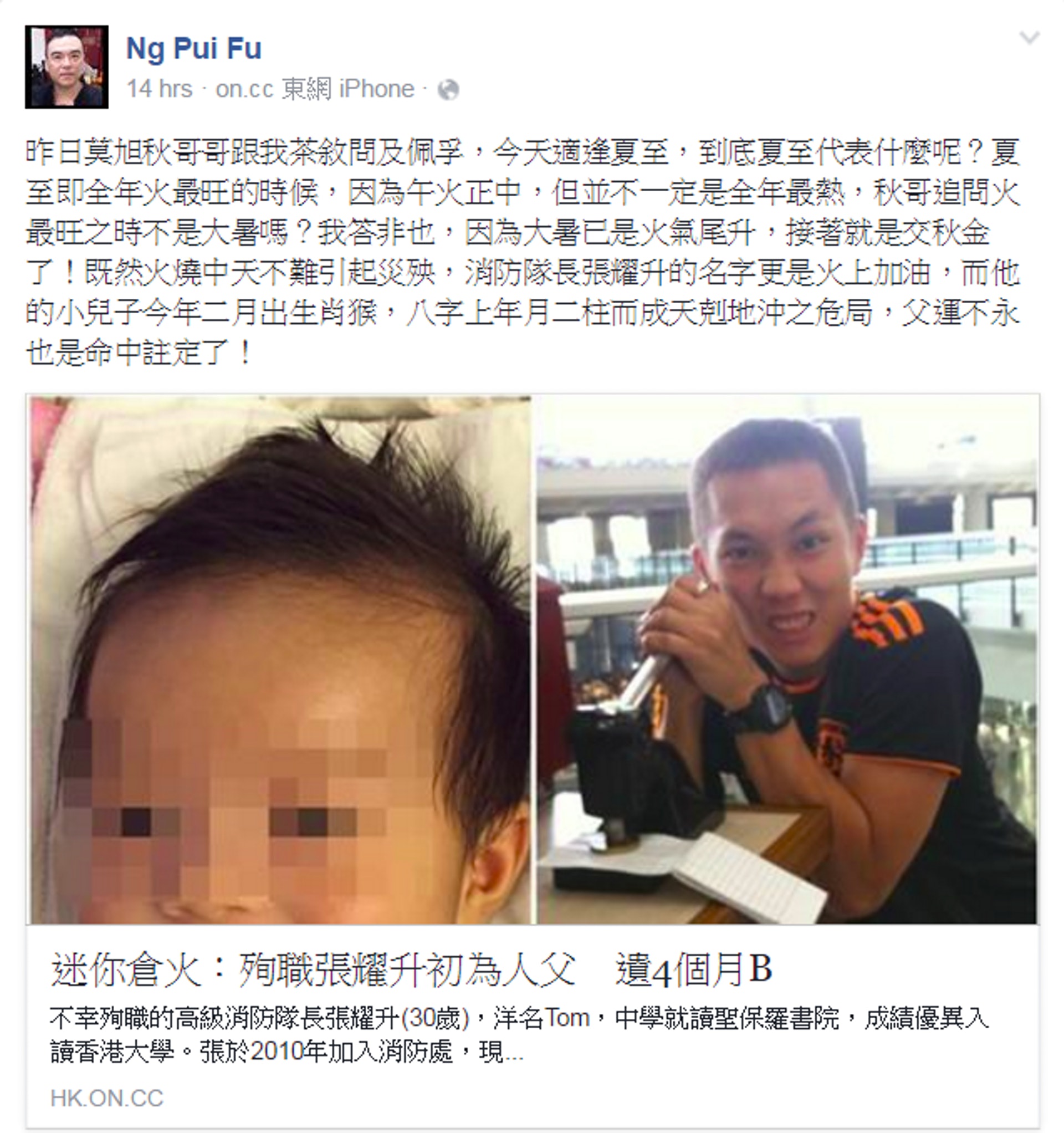Open the photo of man in black jersey

coord(786,659)
